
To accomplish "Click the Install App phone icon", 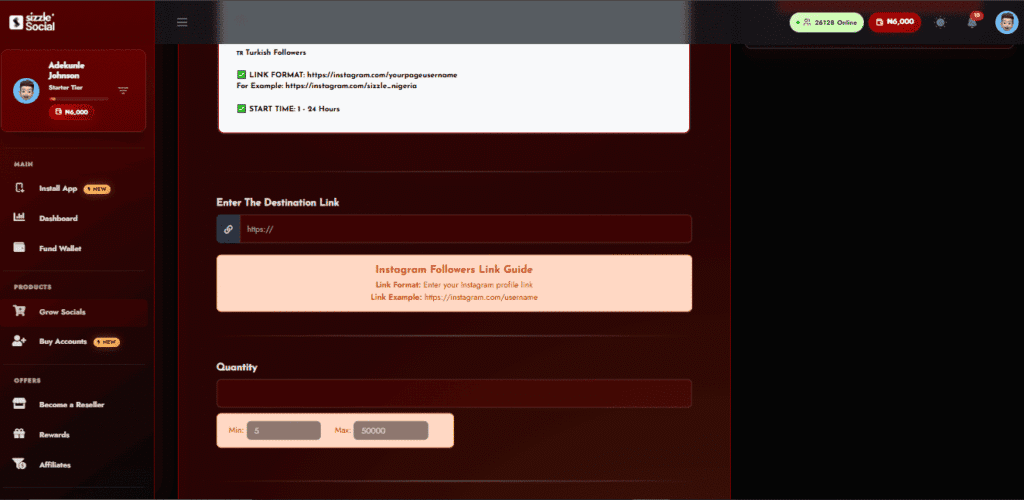I will (20, 188).
